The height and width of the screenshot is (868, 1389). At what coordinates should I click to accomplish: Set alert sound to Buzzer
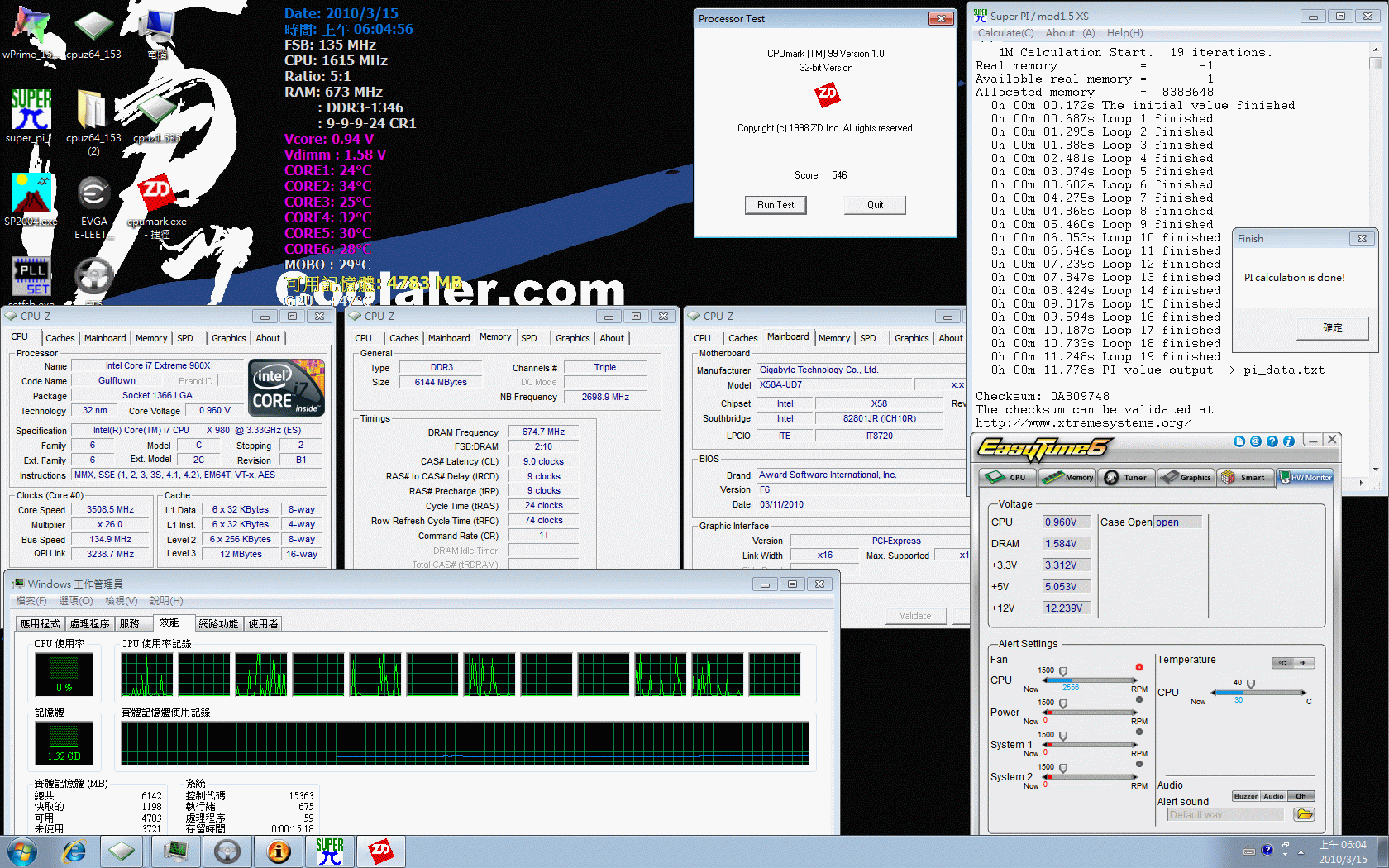pos(1246,796)
